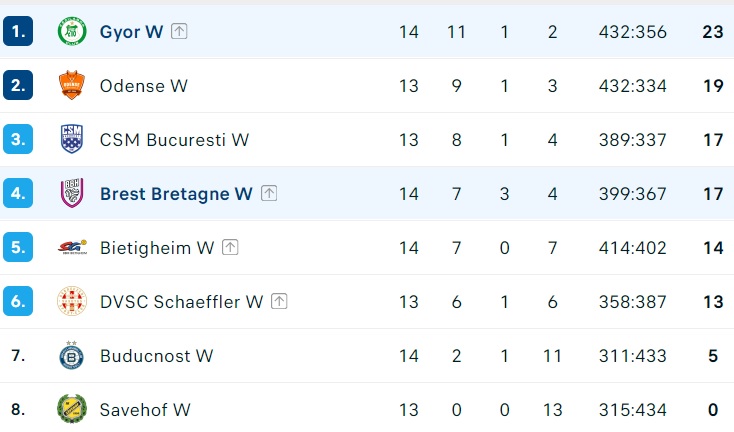Click the arrow icon beside Bietigheim W

pyautogui.click(x=231, y=248)
